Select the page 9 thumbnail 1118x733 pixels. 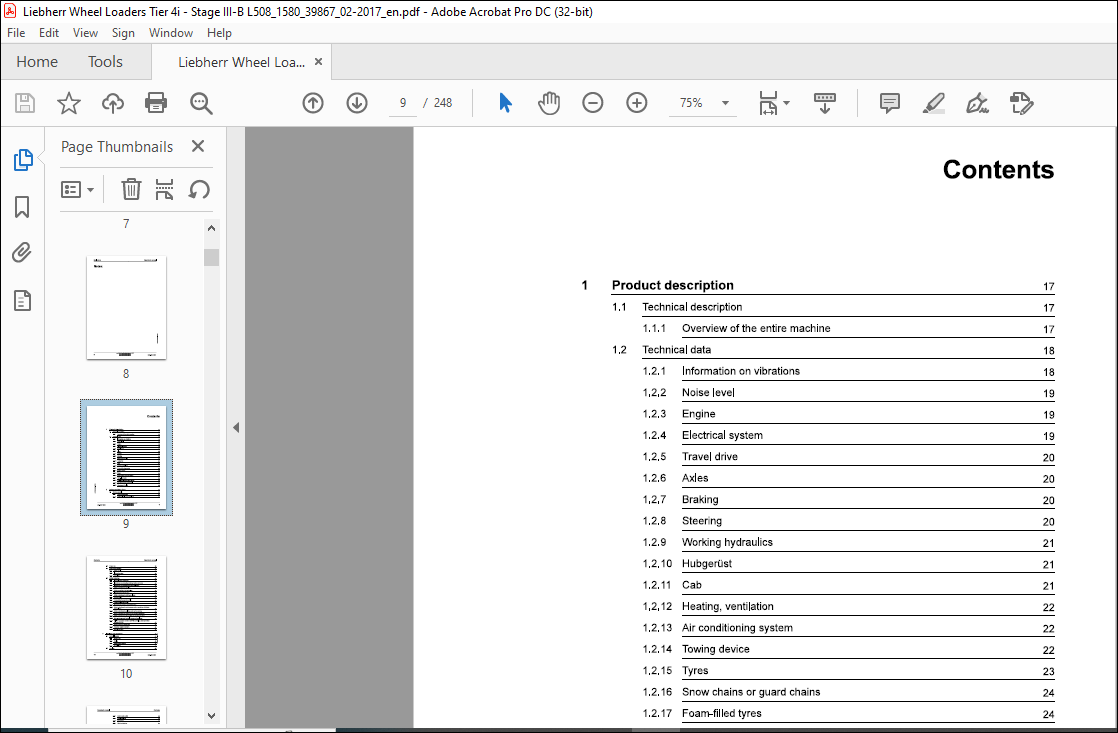126,458
